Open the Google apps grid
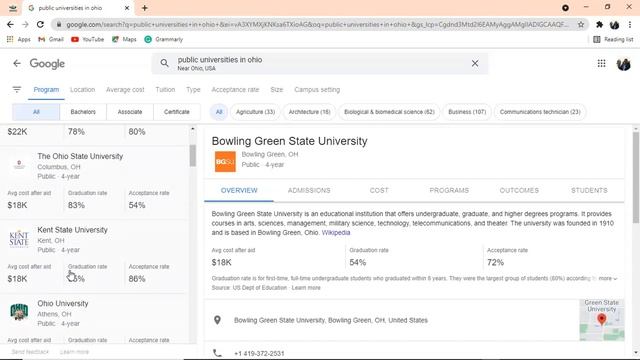Viewport: 640px width, 360px height. coord(601,63)
